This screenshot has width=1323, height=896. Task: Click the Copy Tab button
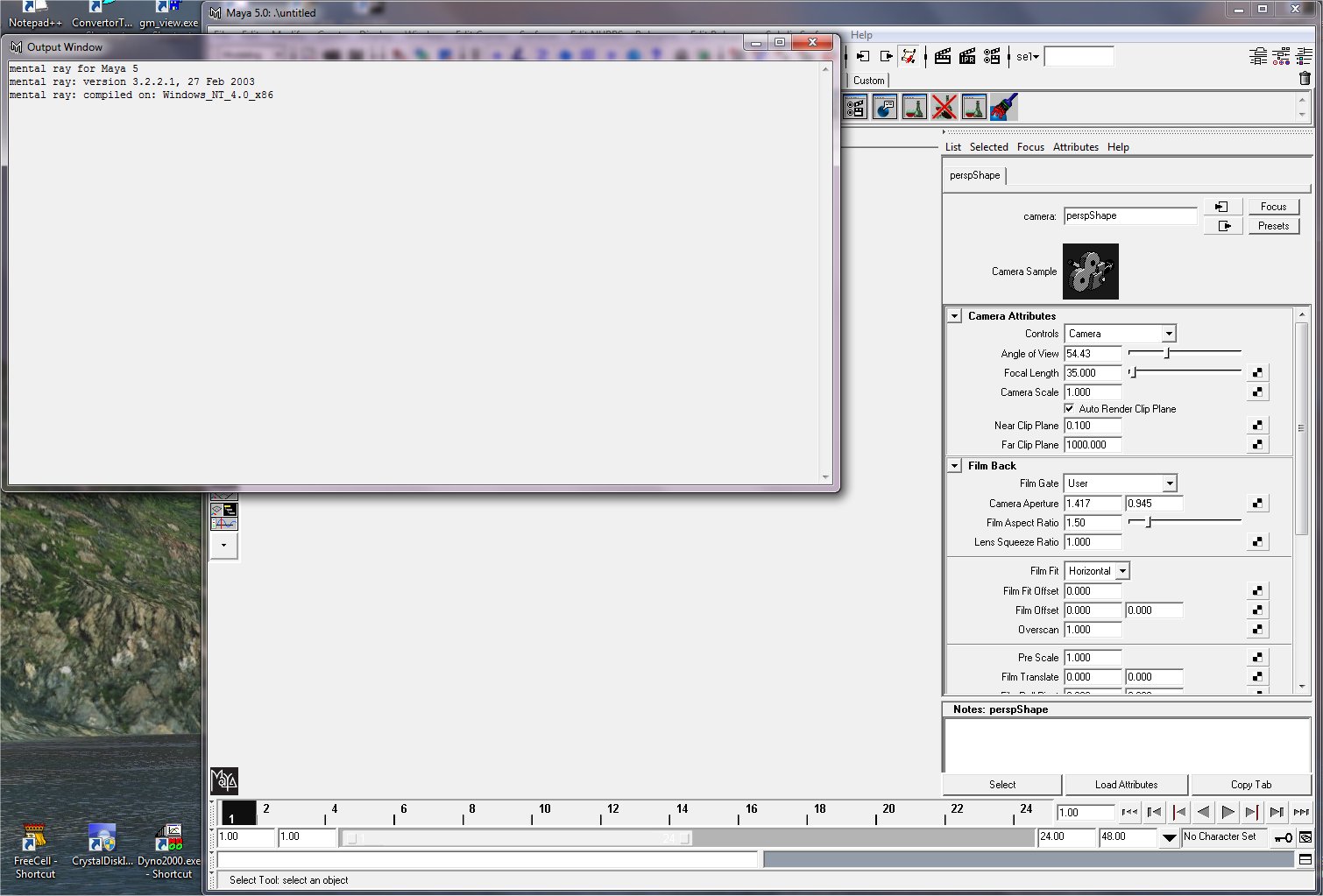click(1251, 785)
